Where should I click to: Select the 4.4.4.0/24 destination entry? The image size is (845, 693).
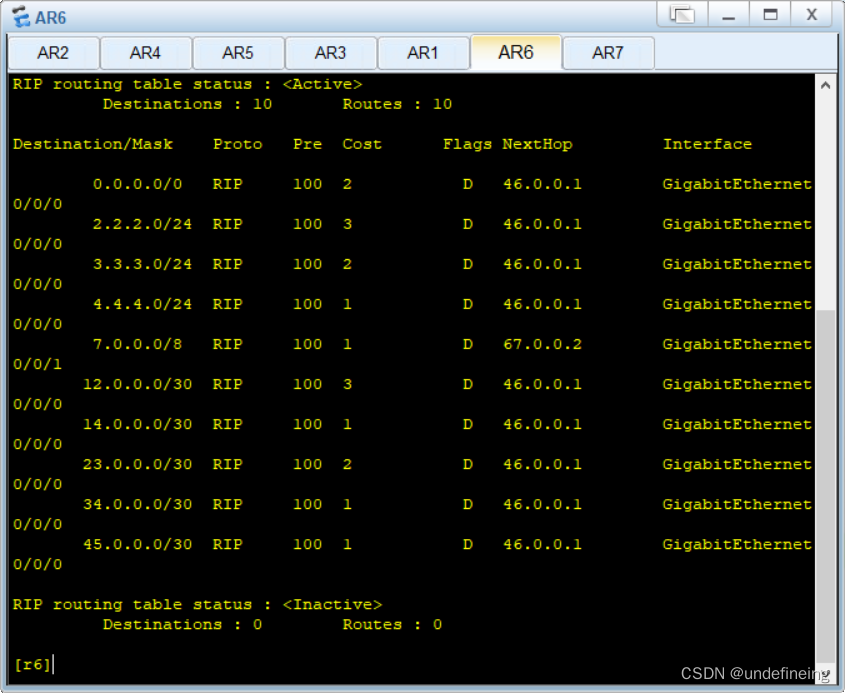click(142, 304)
